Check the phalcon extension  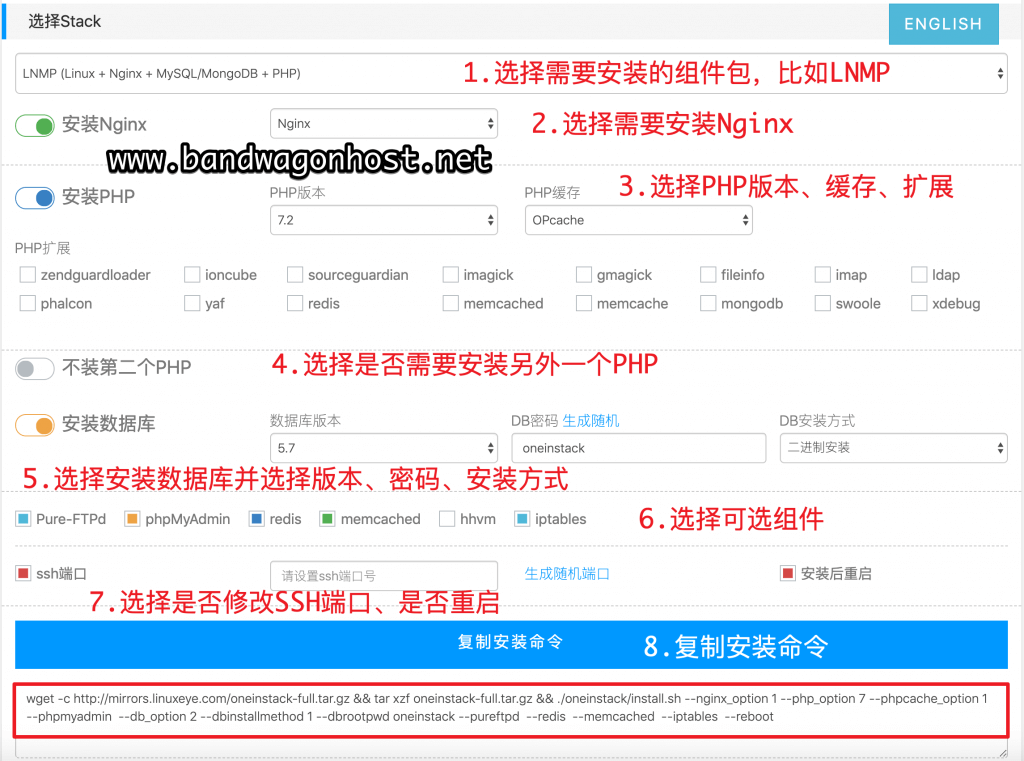point(27,303)
